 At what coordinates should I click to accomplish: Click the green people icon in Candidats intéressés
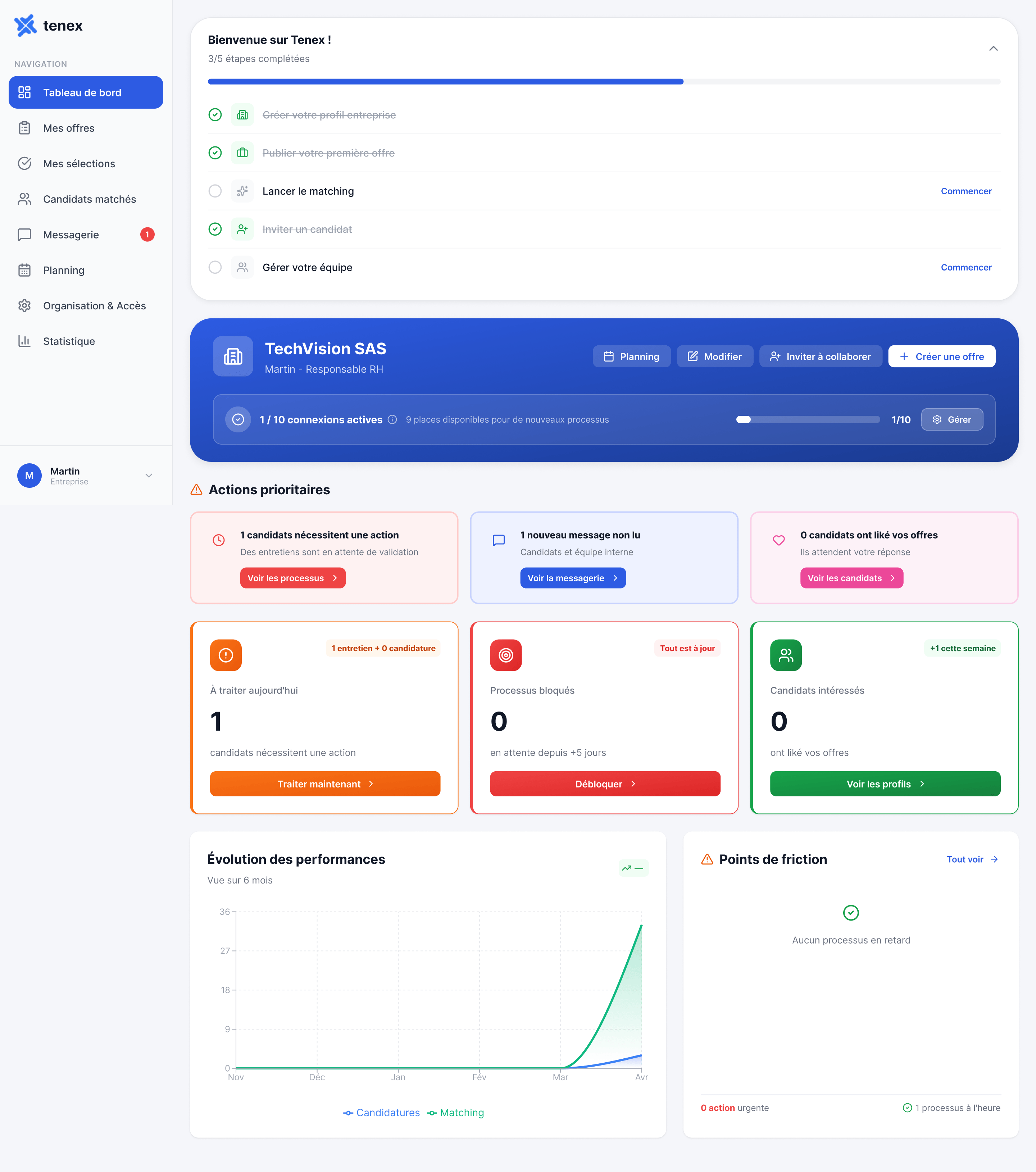click(x=786, y=655)
